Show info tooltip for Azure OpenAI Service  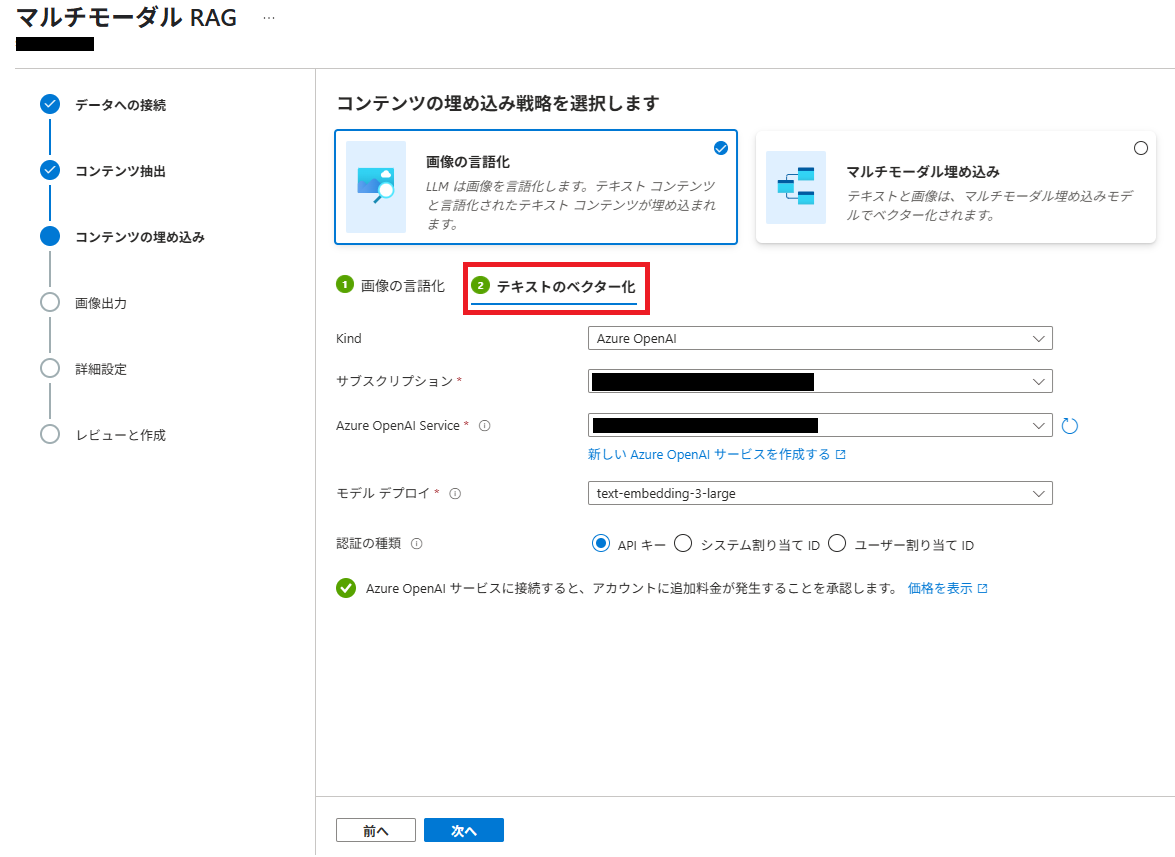[x=485, y=426]
